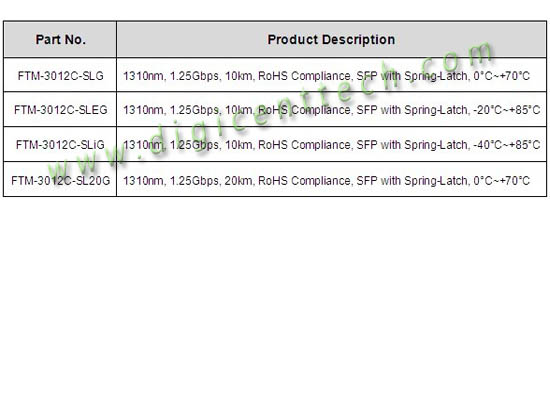Select part number FTM-3012C-SLG
This screenshot has height=400, width=550.
pyautogui.click(x=61, y=76)
